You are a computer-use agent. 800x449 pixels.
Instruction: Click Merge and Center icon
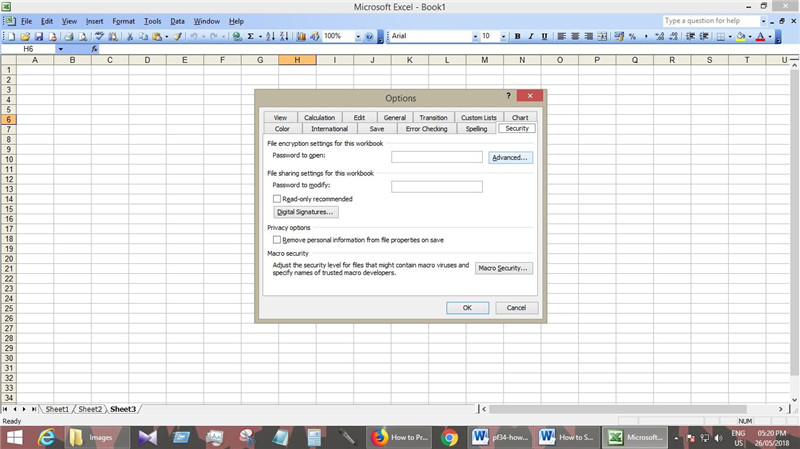tap(603, 36)
